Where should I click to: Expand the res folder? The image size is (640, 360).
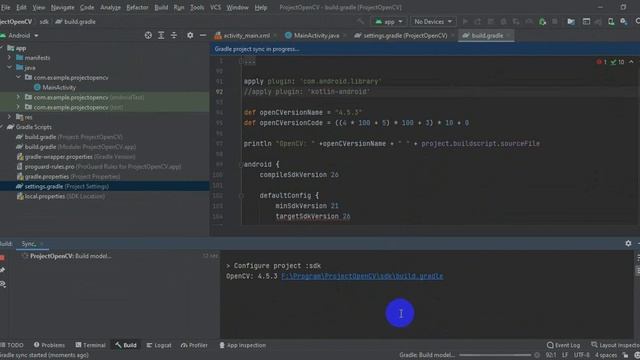tap(9, 117)
